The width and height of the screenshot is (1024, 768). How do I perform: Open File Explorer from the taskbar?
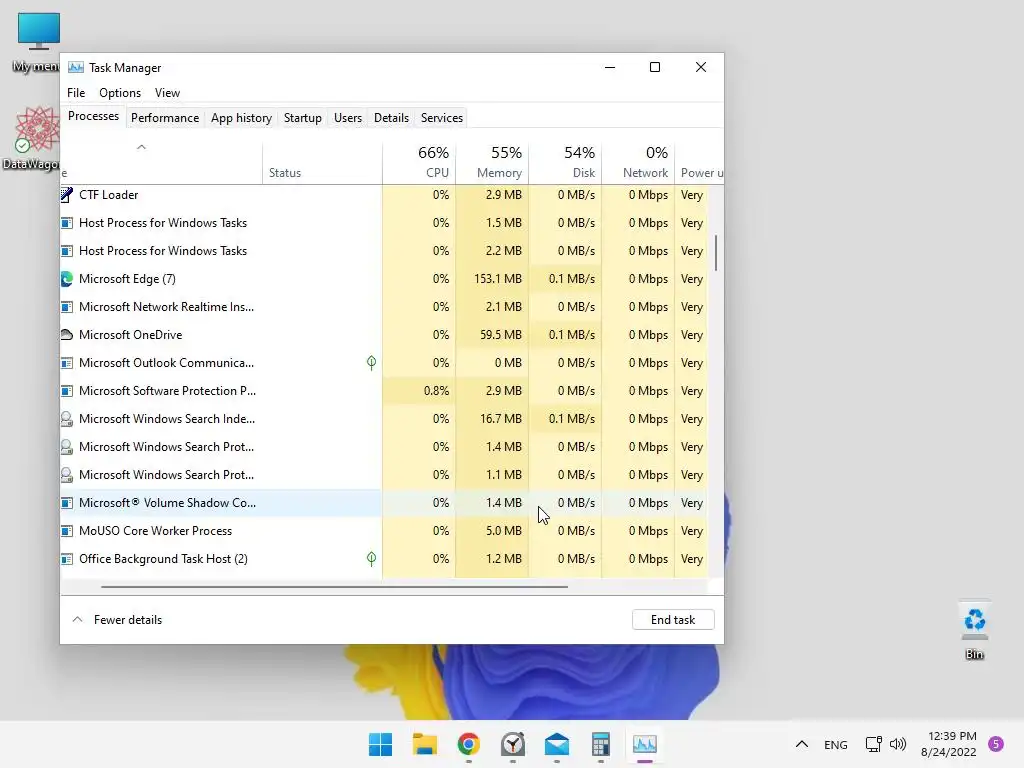(x=424, y=744)
